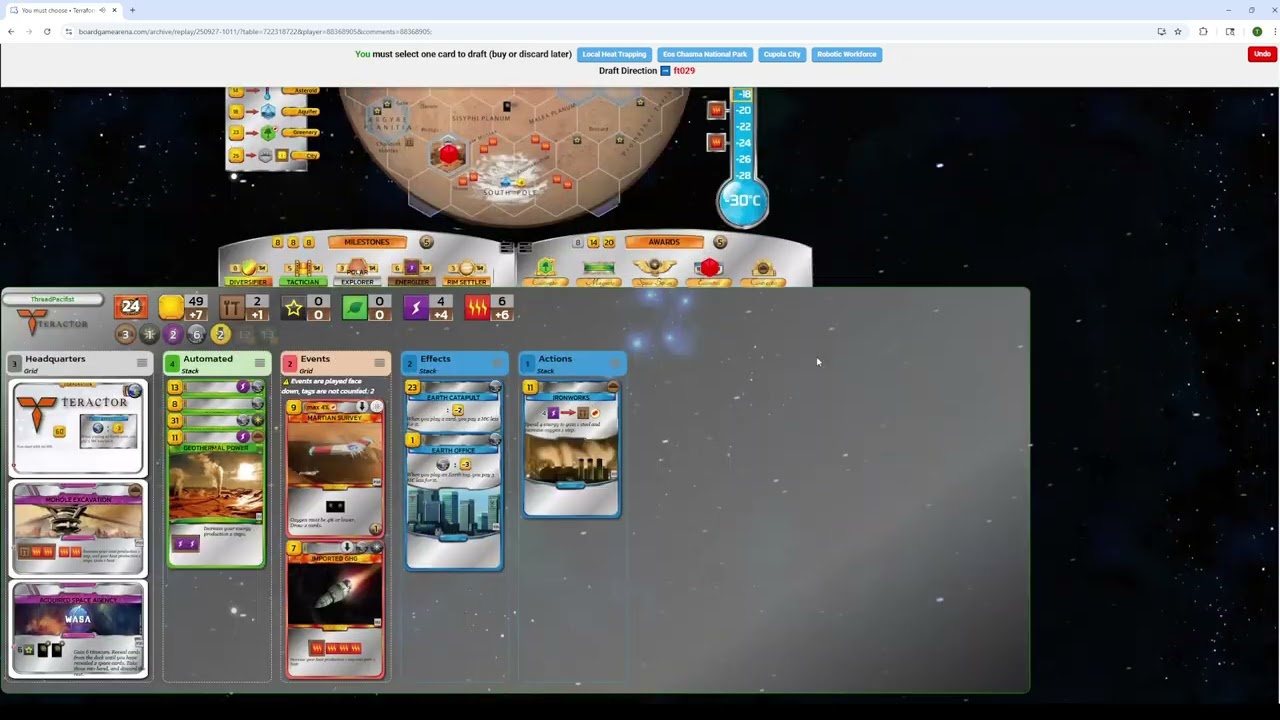This screenshot has height=720, width=1280.
Task: Open the browser extensions menu
Action: tap(1203, 31)
